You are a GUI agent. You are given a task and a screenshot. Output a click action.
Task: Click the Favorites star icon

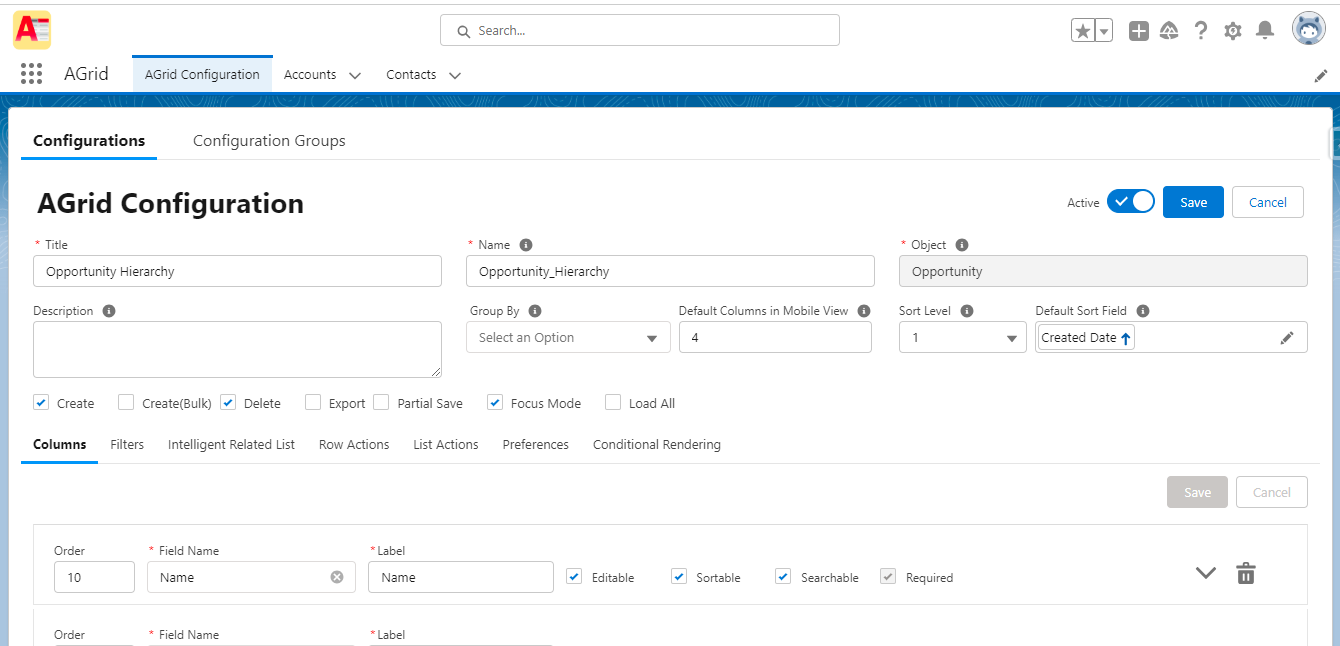tap(1083, 31)
